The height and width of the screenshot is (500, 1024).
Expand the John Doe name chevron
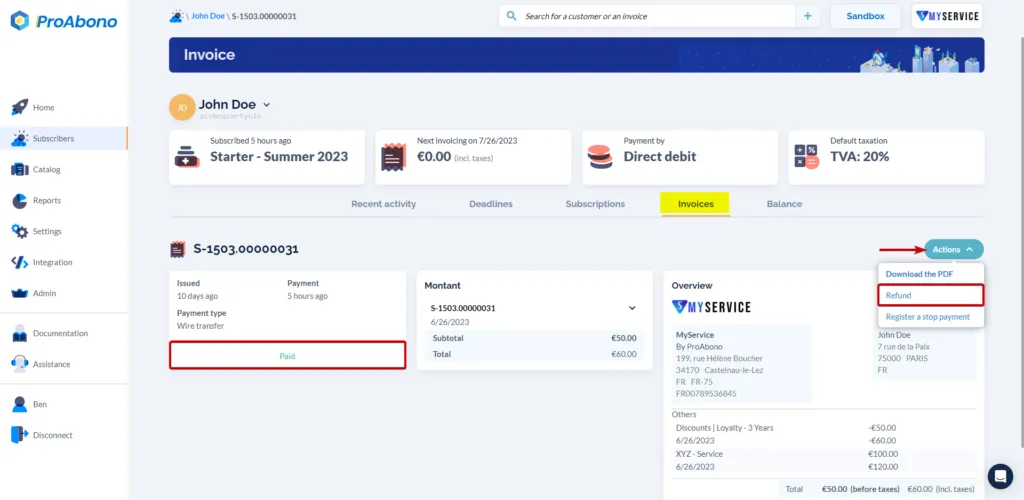point(266,104)
